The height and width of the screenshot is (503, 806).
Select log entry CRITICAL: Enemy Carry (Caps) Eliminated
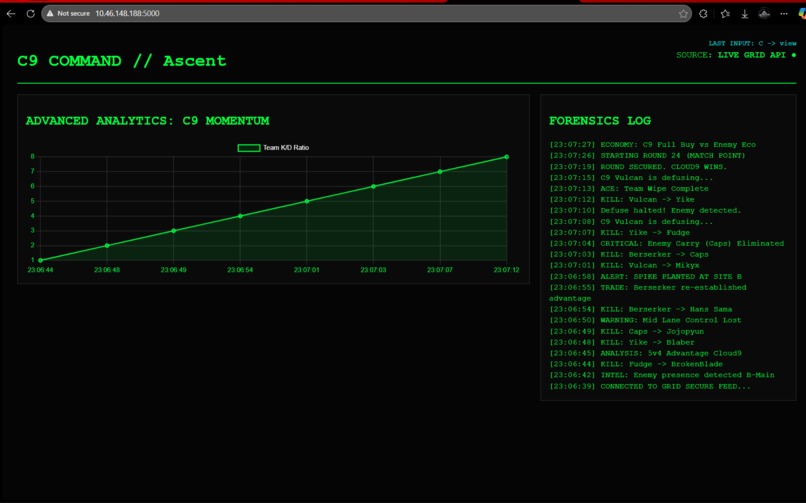667,244
